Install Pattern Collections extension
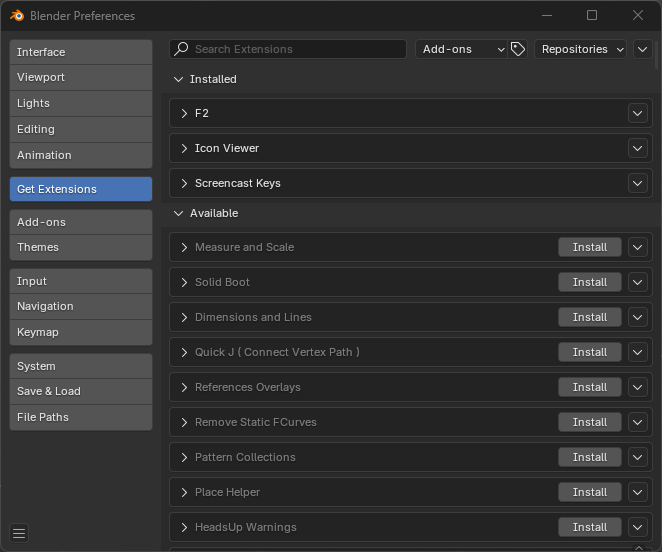Viewport: 662px width, 552px height. [590, 457]
